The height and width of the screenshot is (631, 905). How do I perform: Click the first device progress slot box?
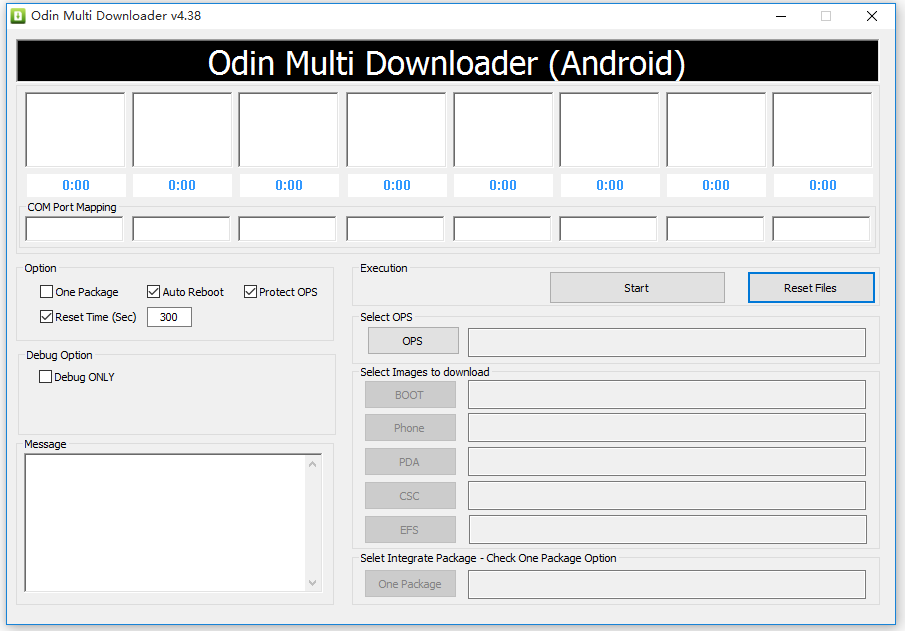point(75,130)
